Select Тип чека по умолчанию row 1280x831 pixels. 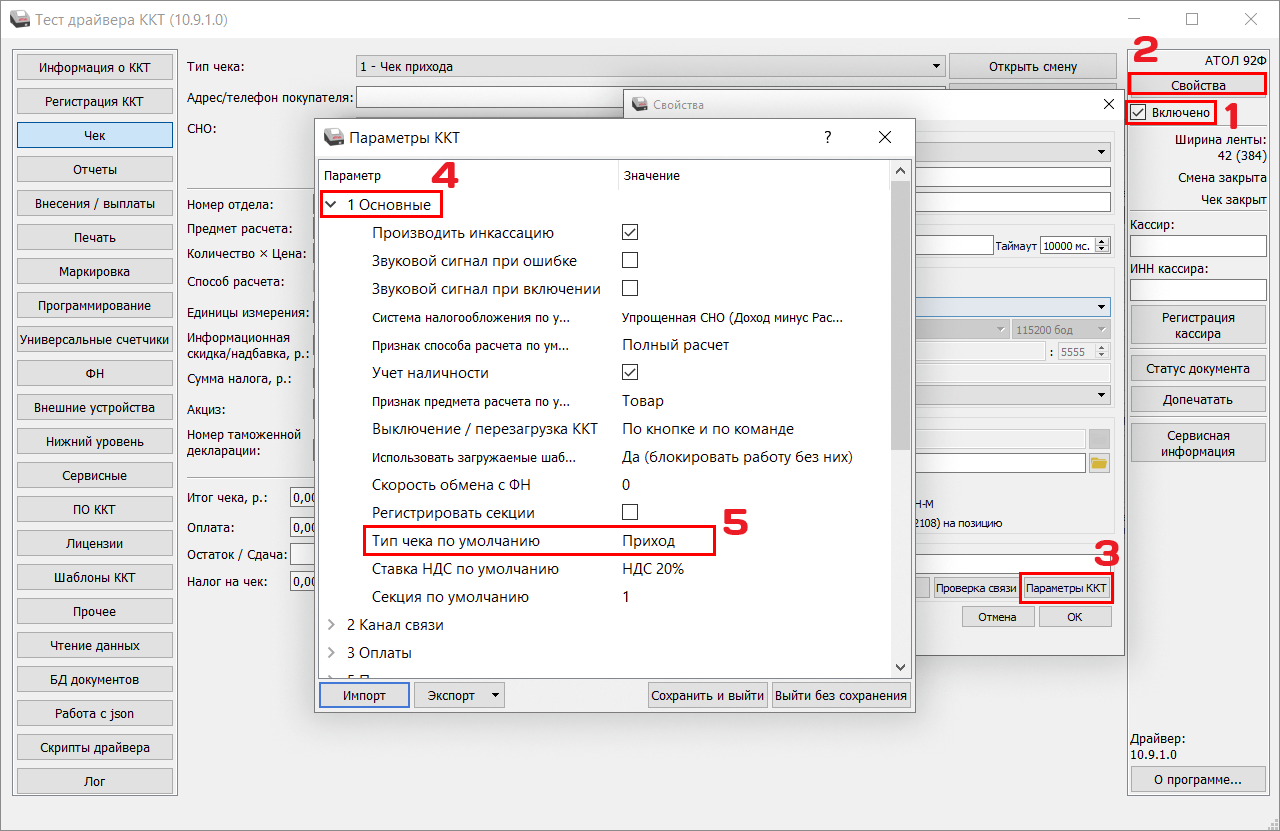tap(538, 541)
